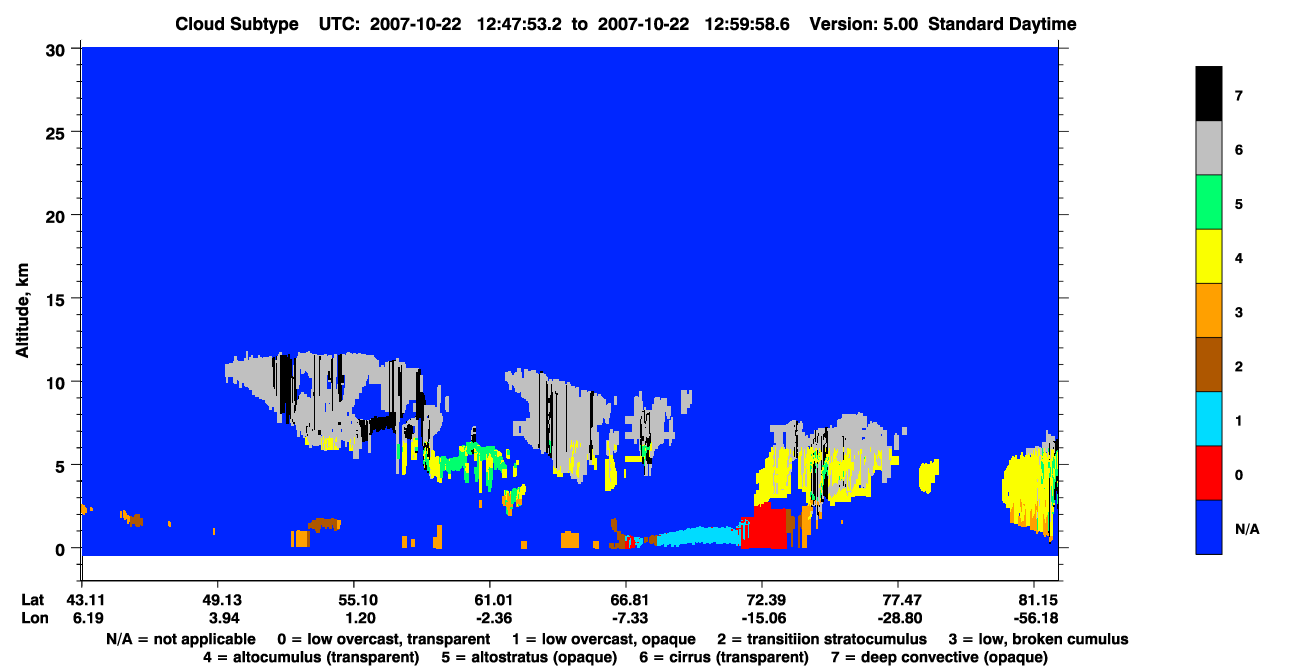Click the start time '12:47:53.2'
This screenshot has width=1300, height=667.
pos(517,24)
